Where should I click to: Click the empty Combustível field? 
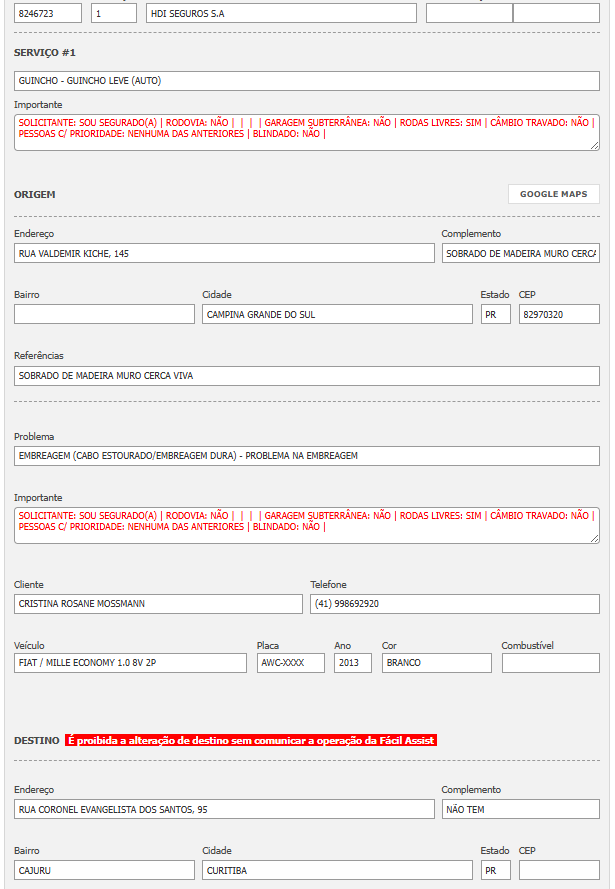[x=550, y=663]
